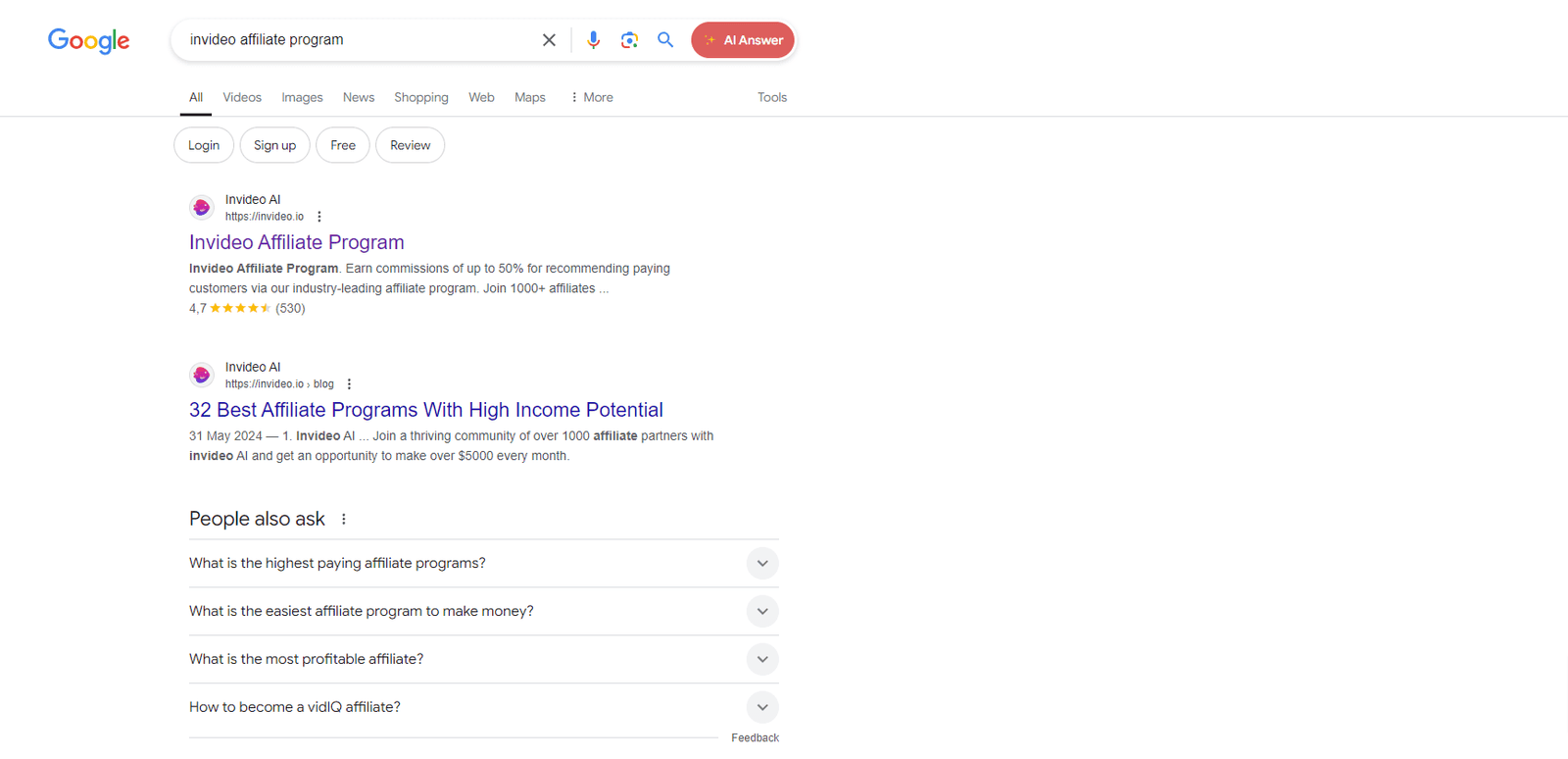Image resolution: width=1568 pixels, height=759 pixels.
Task: Open the Invideo Affiliate Program link
Action: click(x=297, y=242)
